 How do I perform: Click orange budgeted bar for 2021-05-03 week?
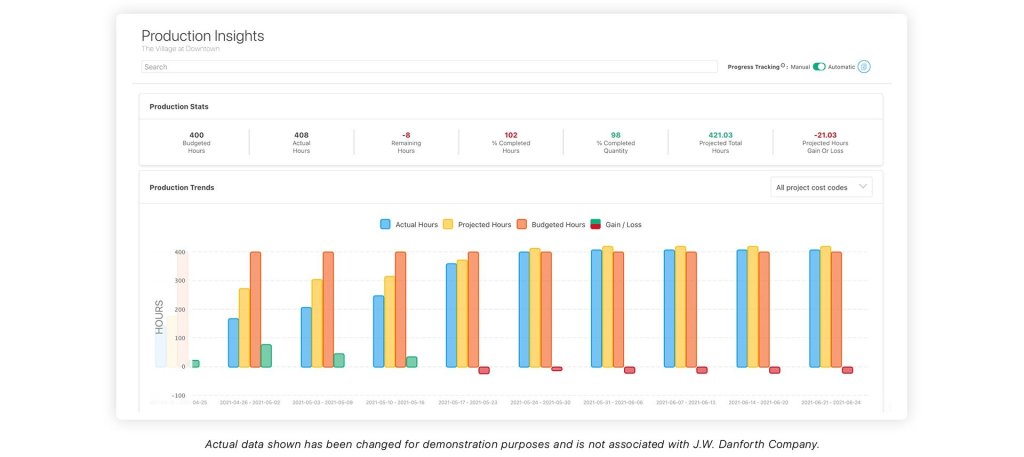pos(328,309)
